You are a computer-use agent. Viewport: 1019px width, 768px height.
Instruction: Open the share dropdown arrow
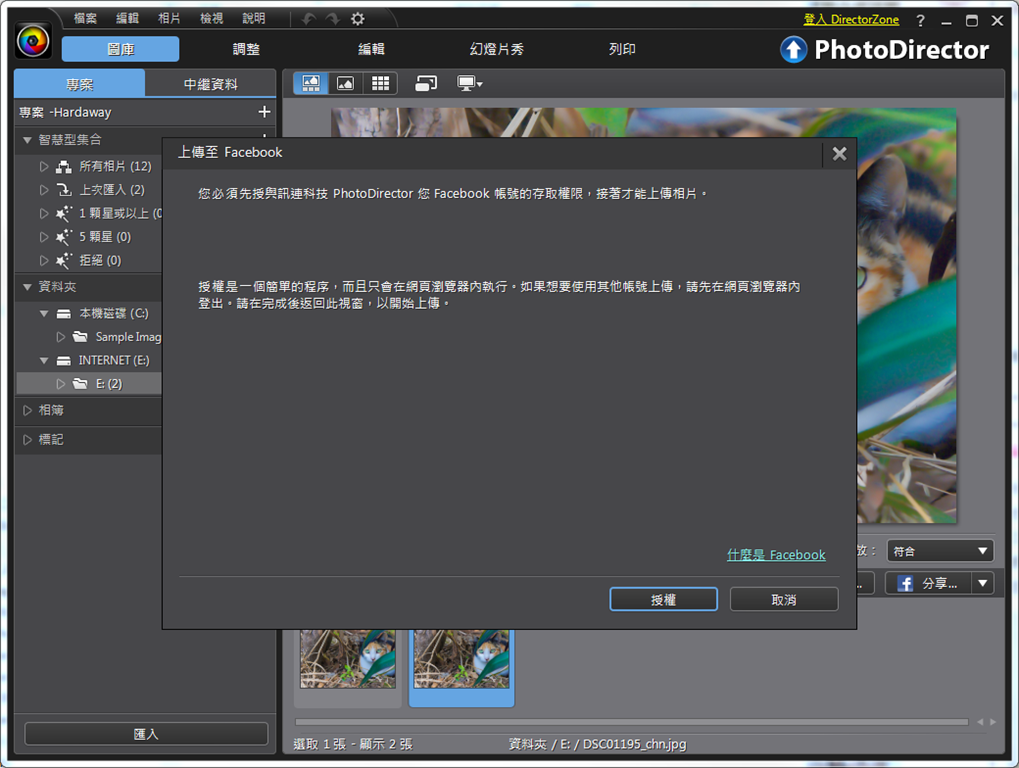coord(983,583)
